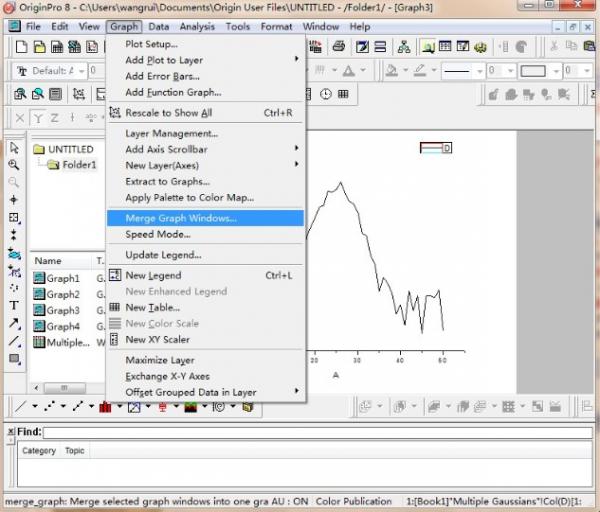Open the line style dropdown
The width and height of the screenshot is (600, 512).
point(479,71)
